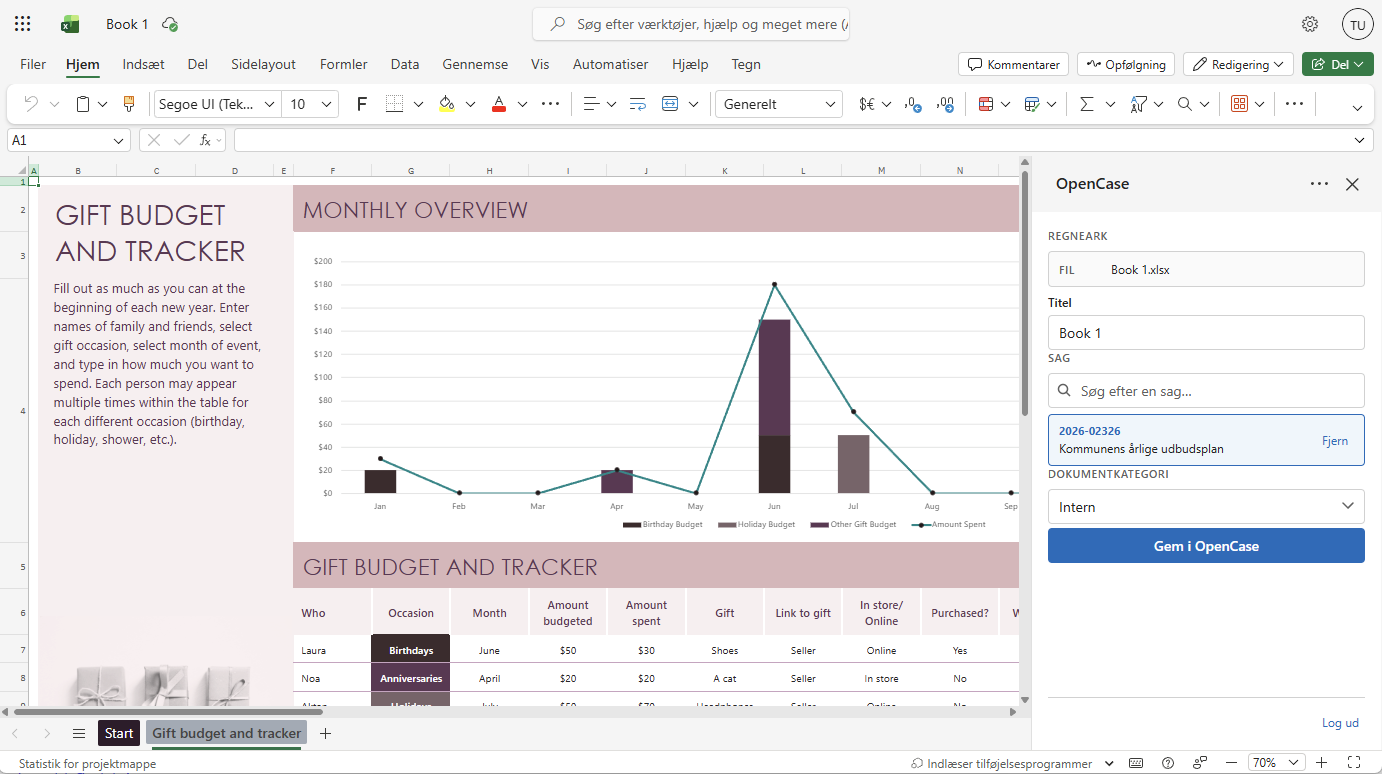The height and width of the screenshot is (774, 1382).
Task: Merge and center cells icon
Action: click(x=670, y=104)
